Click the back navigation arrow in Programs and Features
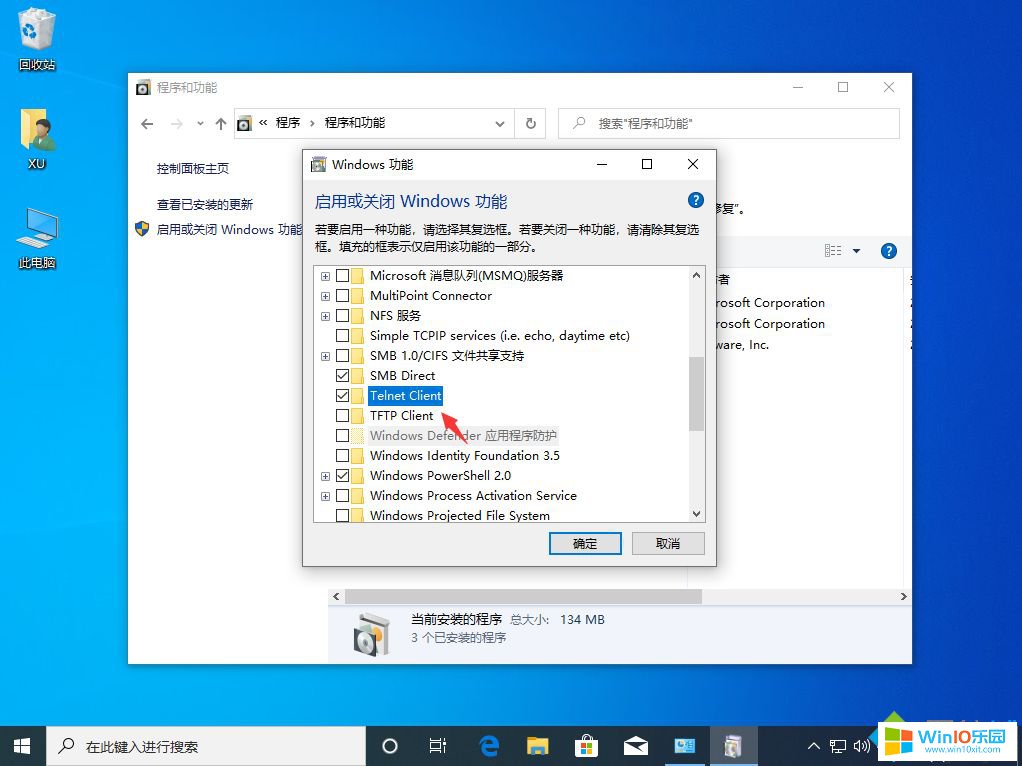Image resolution: width=1022 pixels, height=766 pixels. point(147,122)
